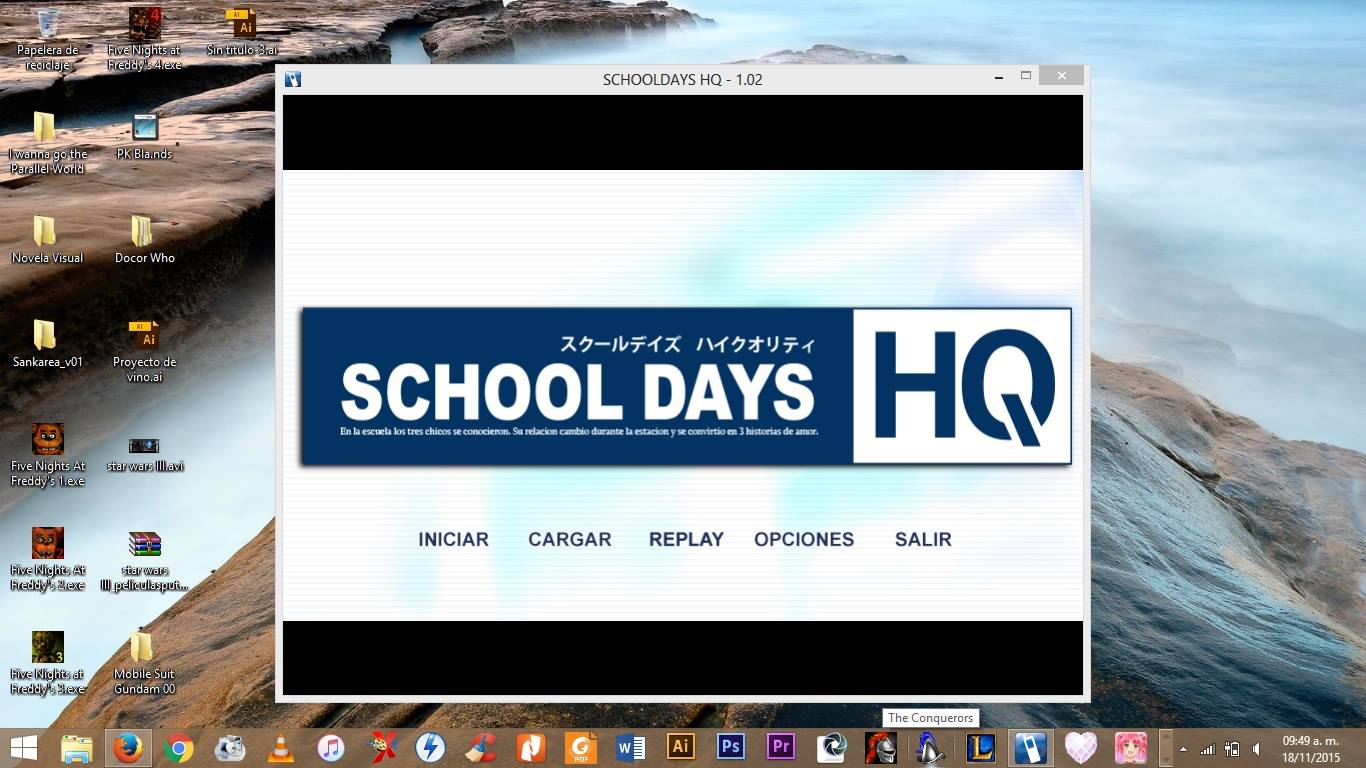Select Five Nights at Freddy's 4.exe shortcut
This screenshot has width=1366, height=768.
145,39
